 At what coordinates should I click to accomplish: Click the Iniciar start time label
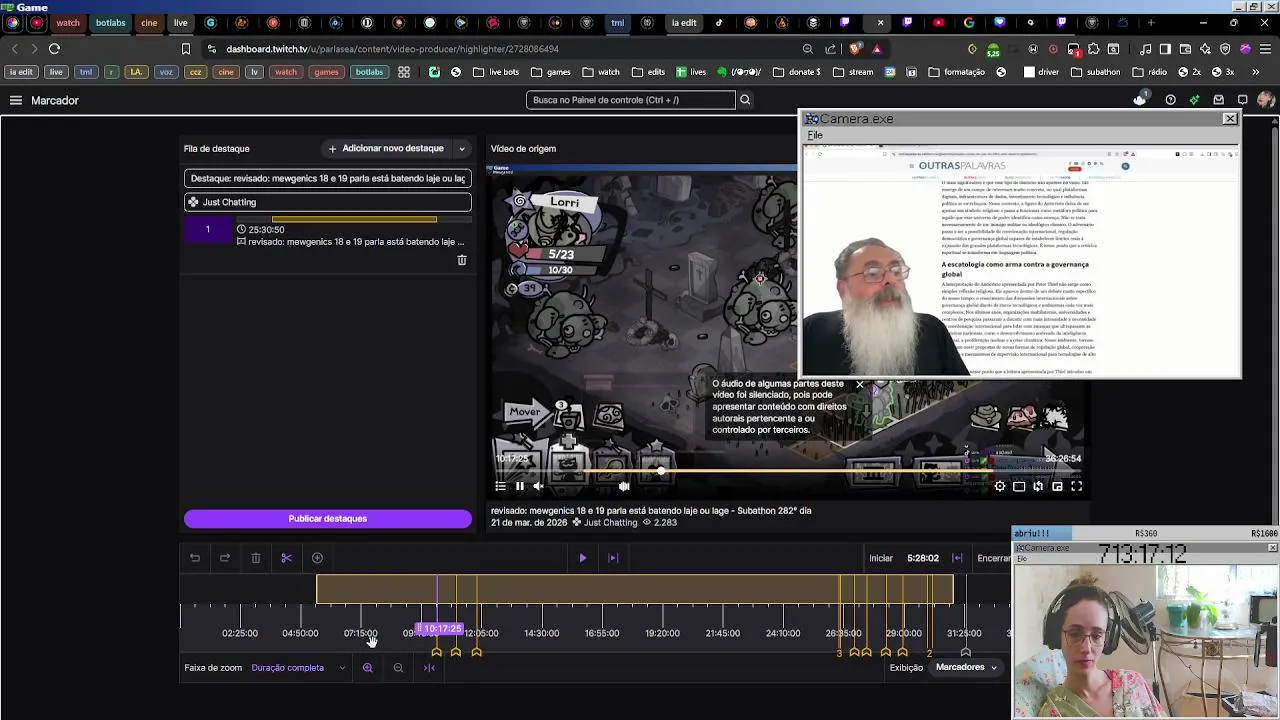point(881,558)
